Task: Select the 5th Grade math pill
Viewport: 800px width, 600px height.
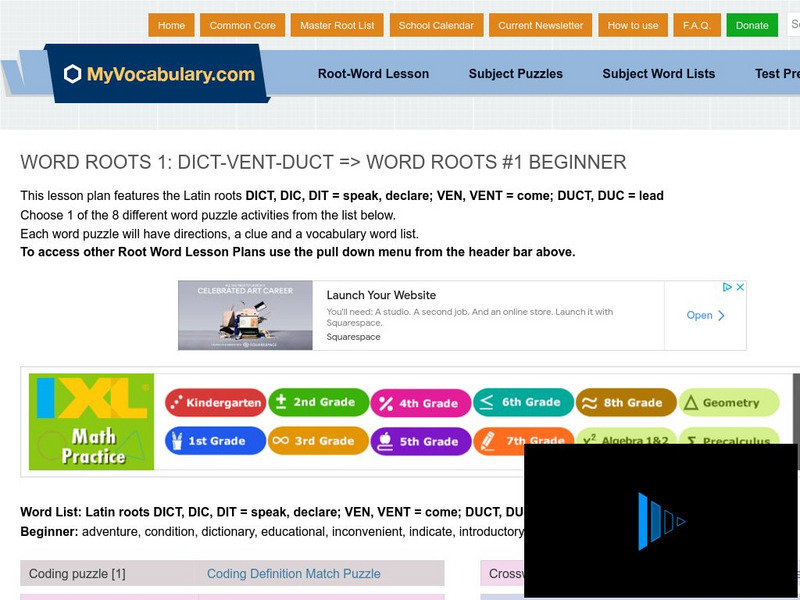Action: click(421, 441)
